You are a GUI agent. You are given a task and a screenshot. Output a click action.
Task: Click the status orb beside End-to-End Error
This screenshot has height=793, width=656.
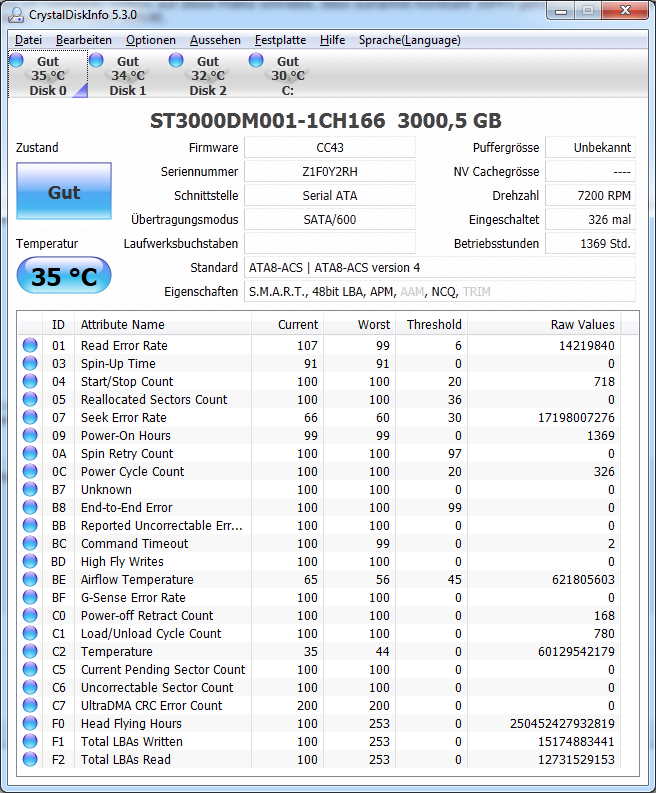[30, 507]
